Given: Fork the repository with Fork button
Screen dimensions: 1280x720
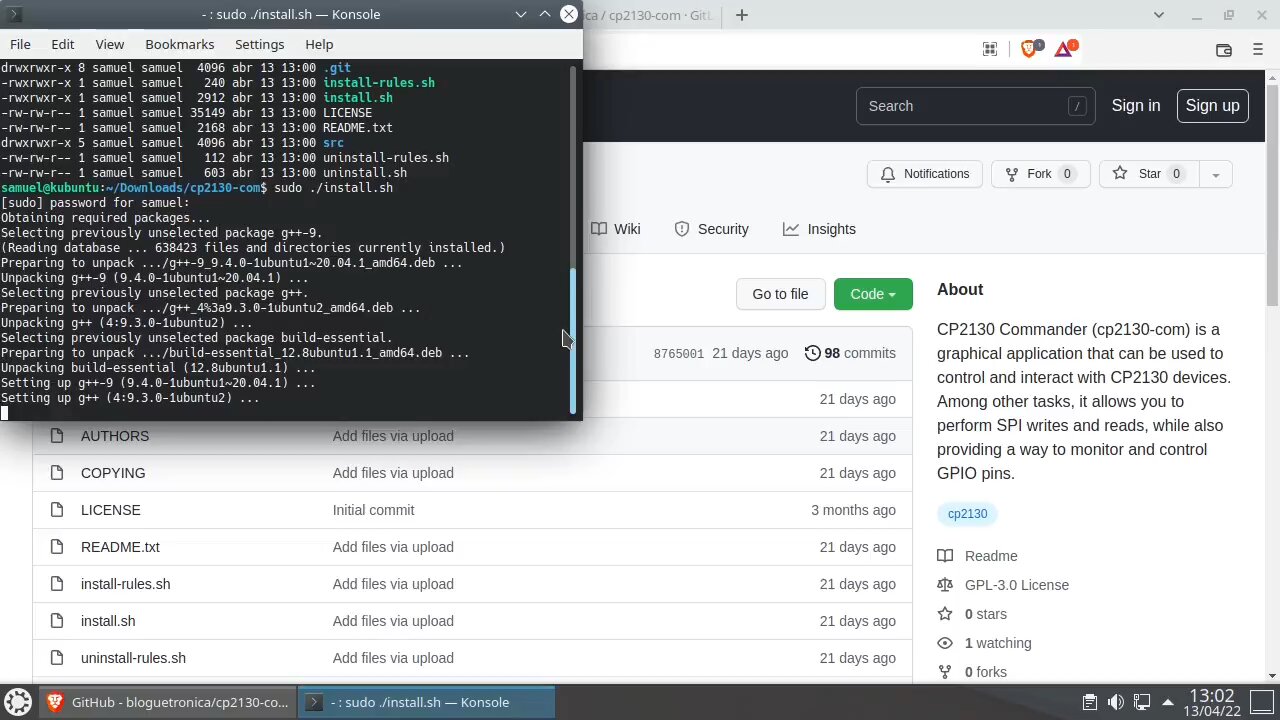Looking at the screenshot, I should point(1040,174).
